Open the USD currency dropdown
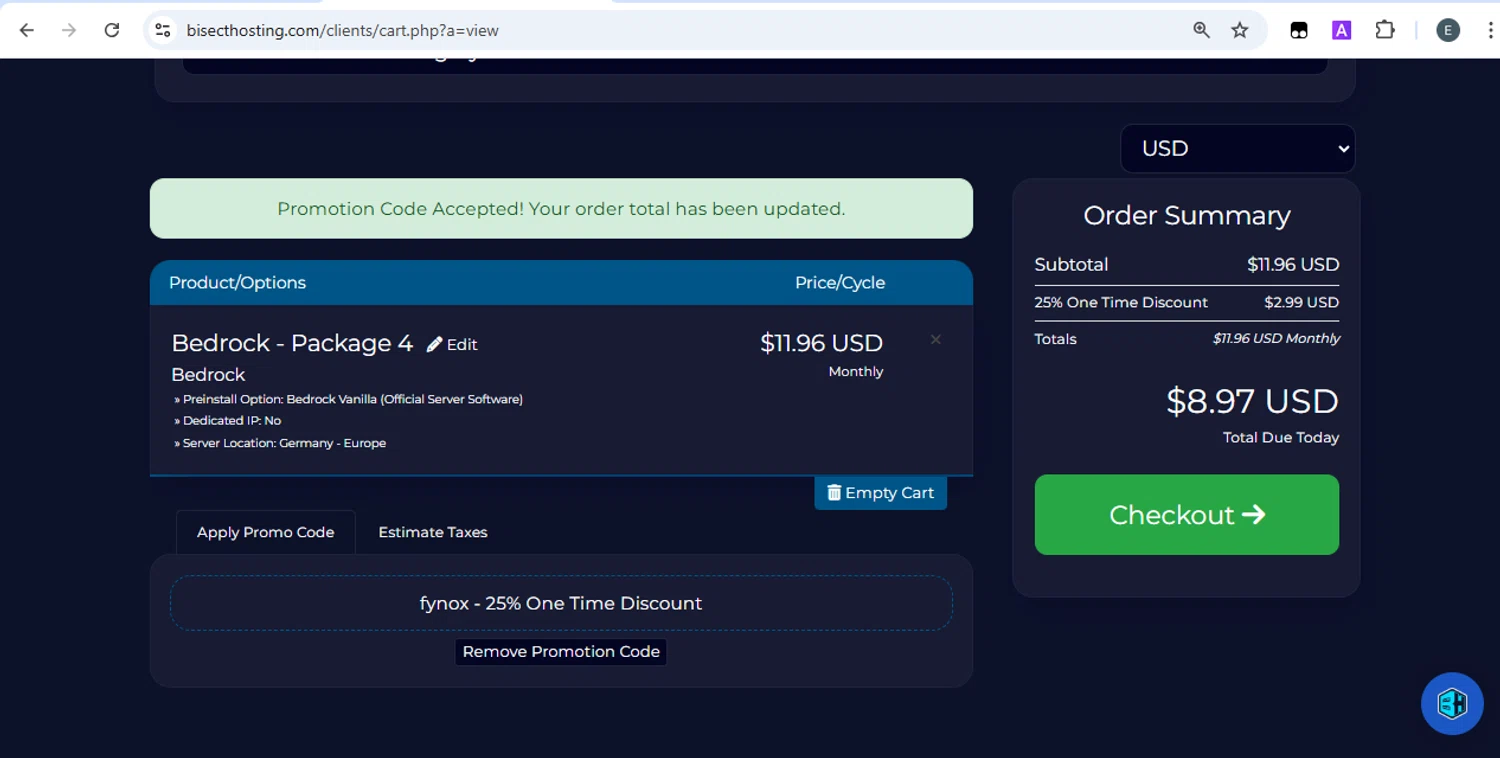The image size is (1500, 758). 1238,148
